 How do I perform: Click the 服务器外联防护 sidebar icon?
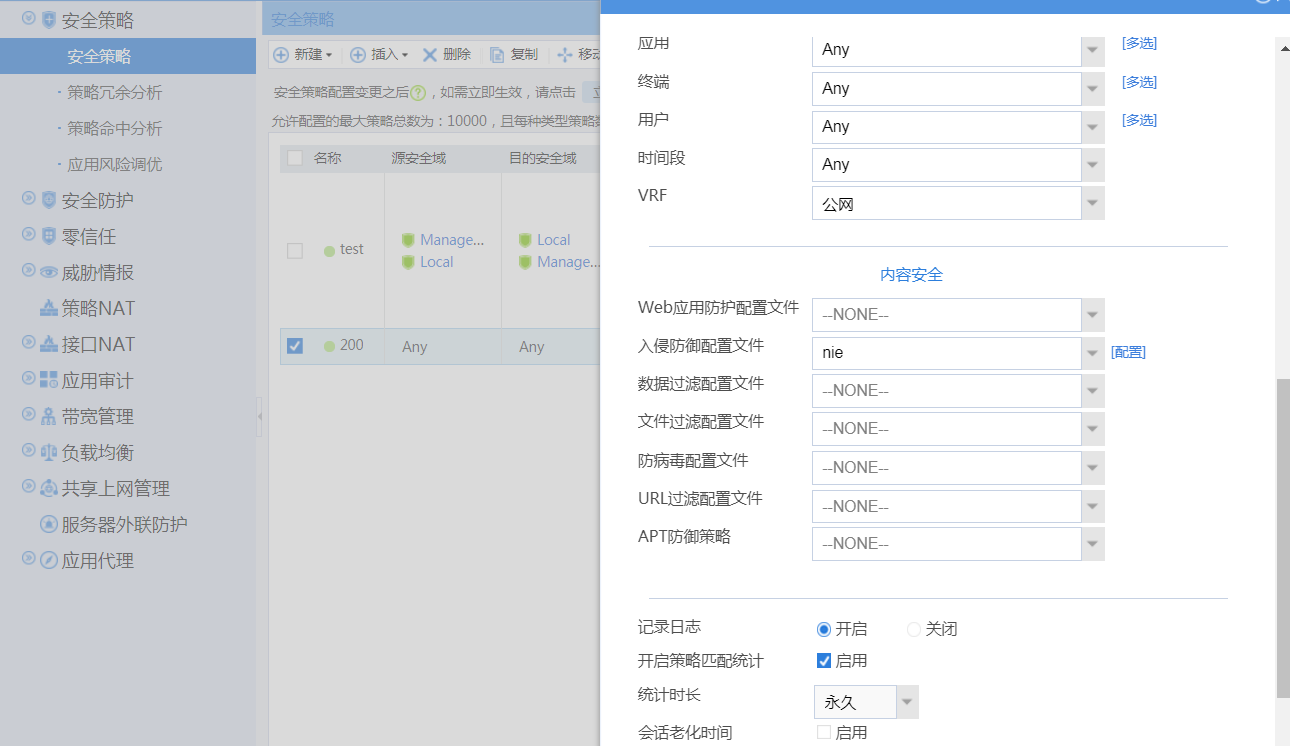click(49, 524)
